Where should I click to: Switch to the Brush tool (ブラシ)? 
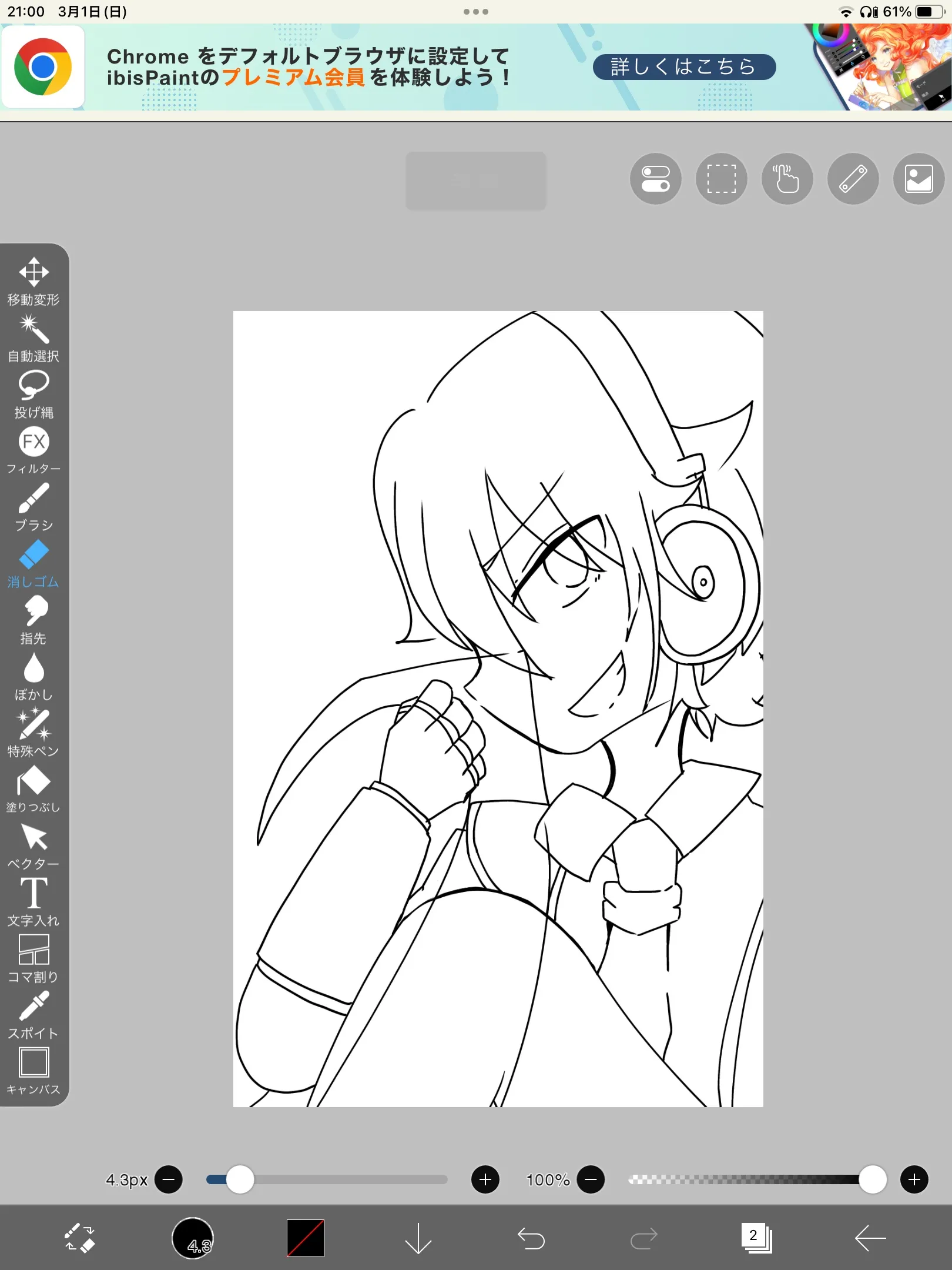click(33, 507)
